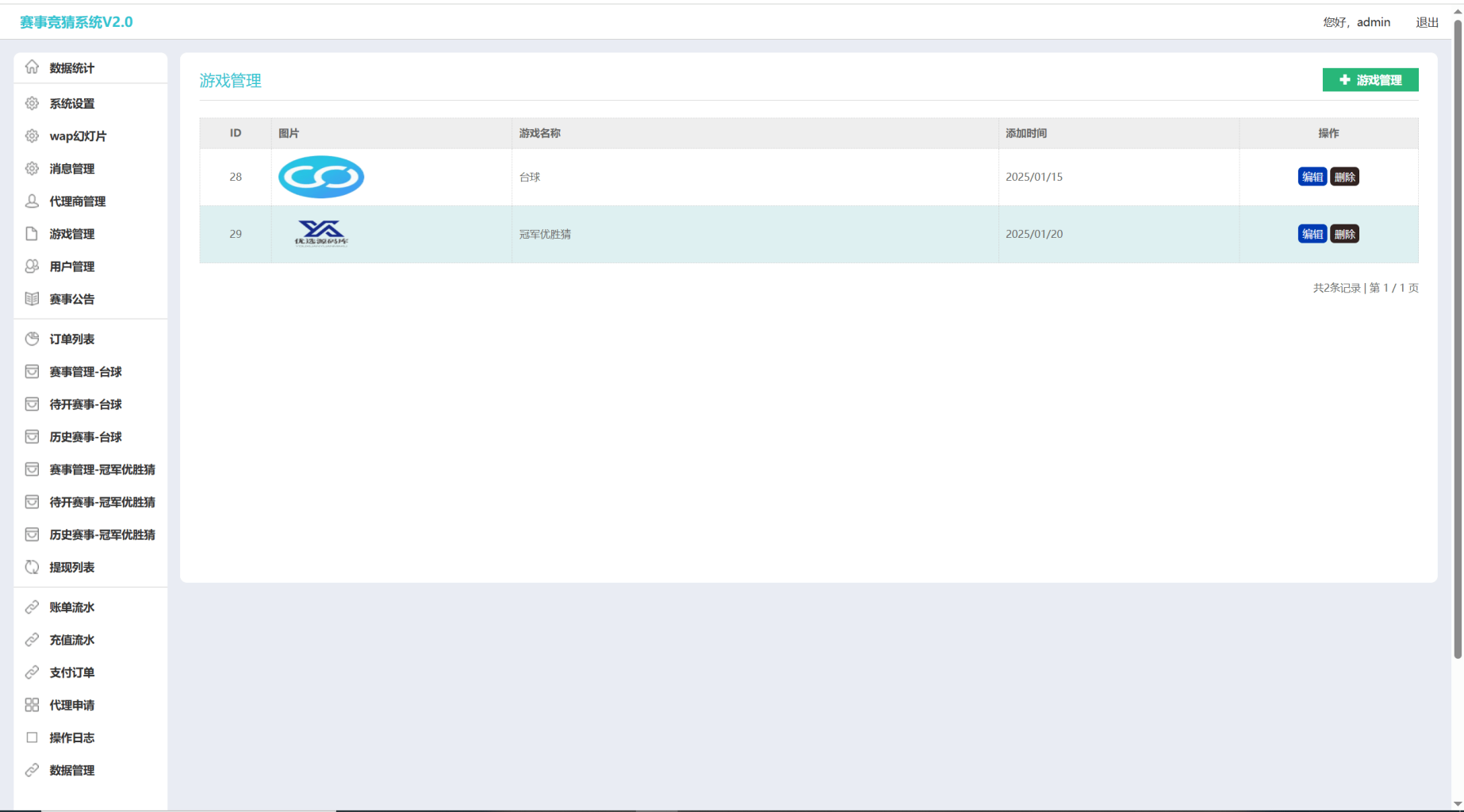Open 赛事管理-台球 in the sidebar
Viewport: 1464px width, 812px height.
tap(86, 372)
